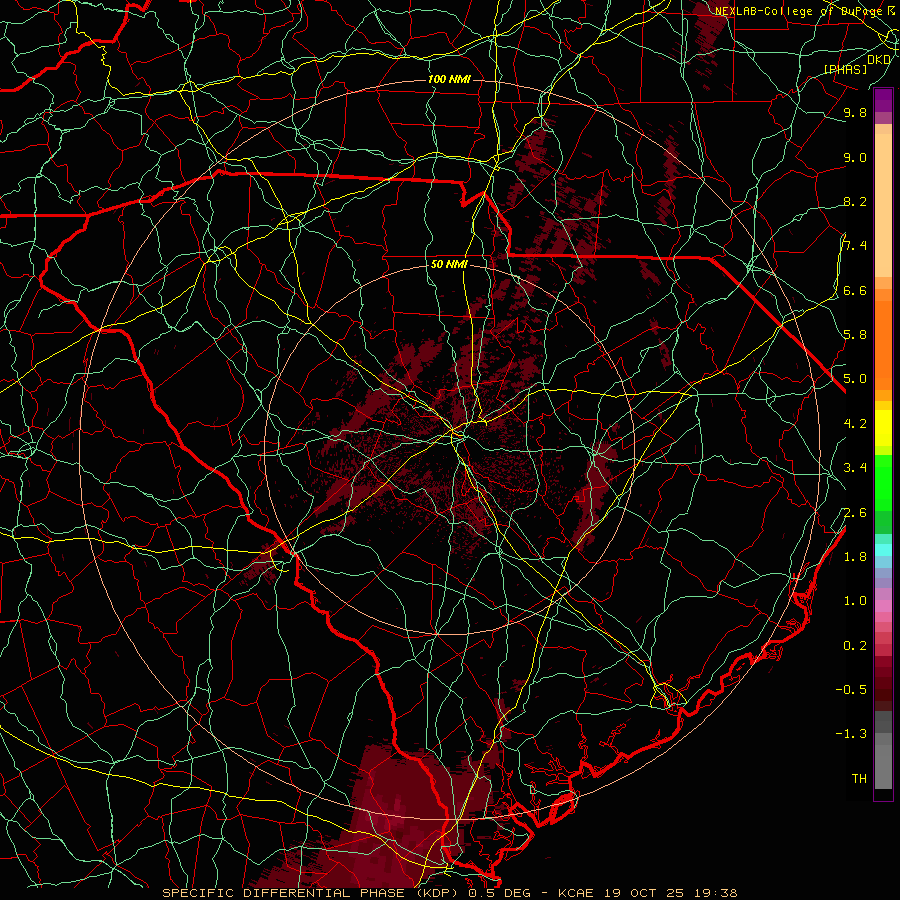Click the NEXLAB-College of DuPage label
Viewport: 900px width, 900px height.
point(799,11)
